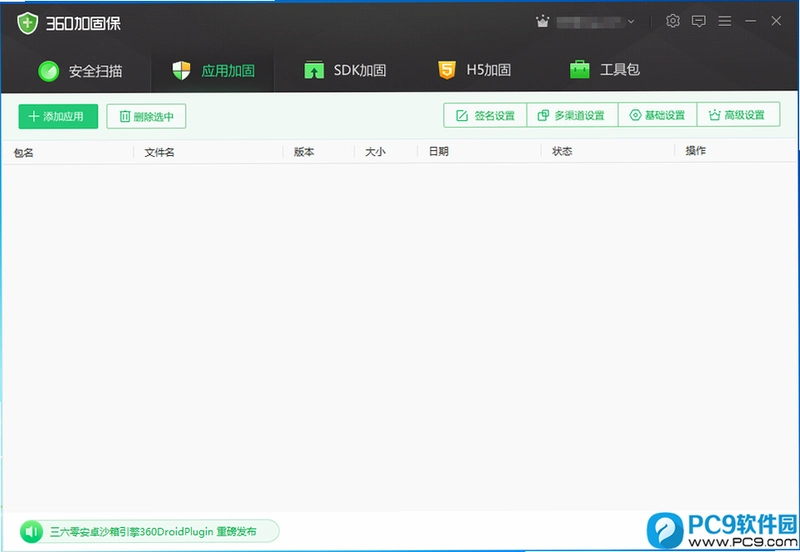The width and height of the screenshot is (800, 552).
Task: Click the 日期 column header
Action: (439, 151)
